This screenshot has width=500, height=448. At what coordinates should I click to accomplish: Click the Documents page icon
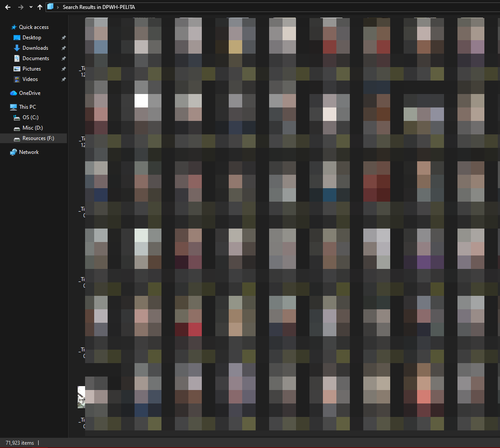coord(17,58)
